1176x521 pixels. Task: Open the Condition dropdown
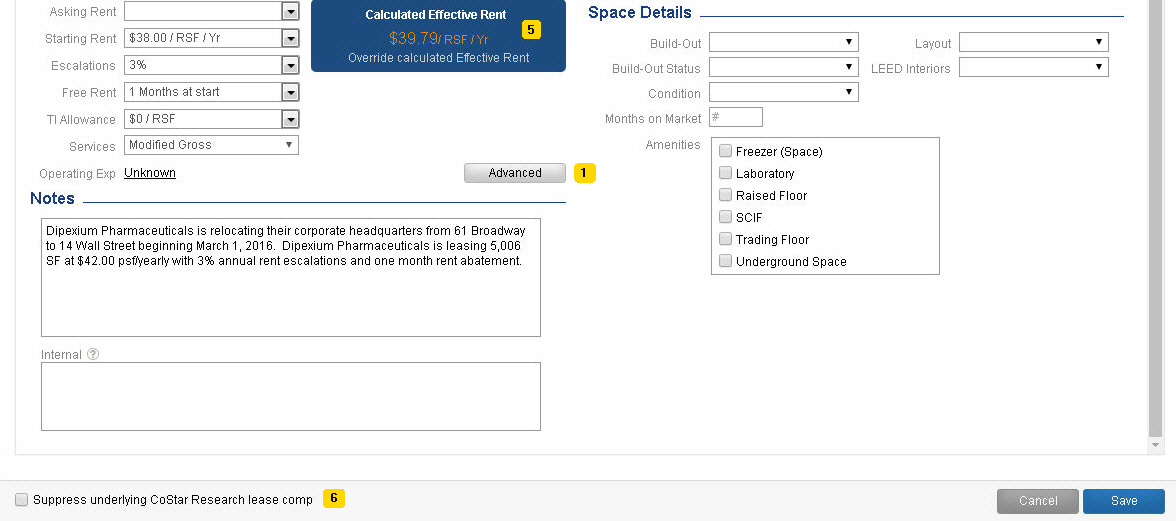[x=784, y=92]
